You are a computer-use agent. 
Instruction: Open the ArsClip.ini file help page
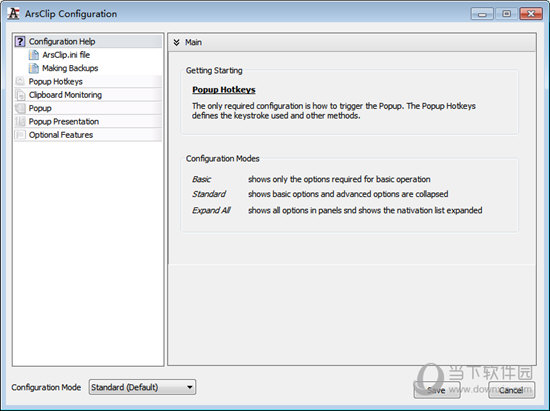(66, 55)
